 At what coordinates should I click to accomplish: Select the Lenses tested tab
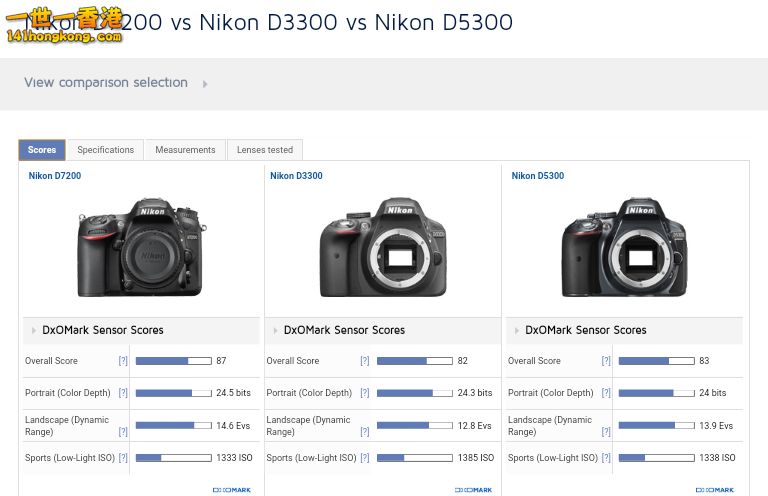pyautogui.click(x=265, y=150)
